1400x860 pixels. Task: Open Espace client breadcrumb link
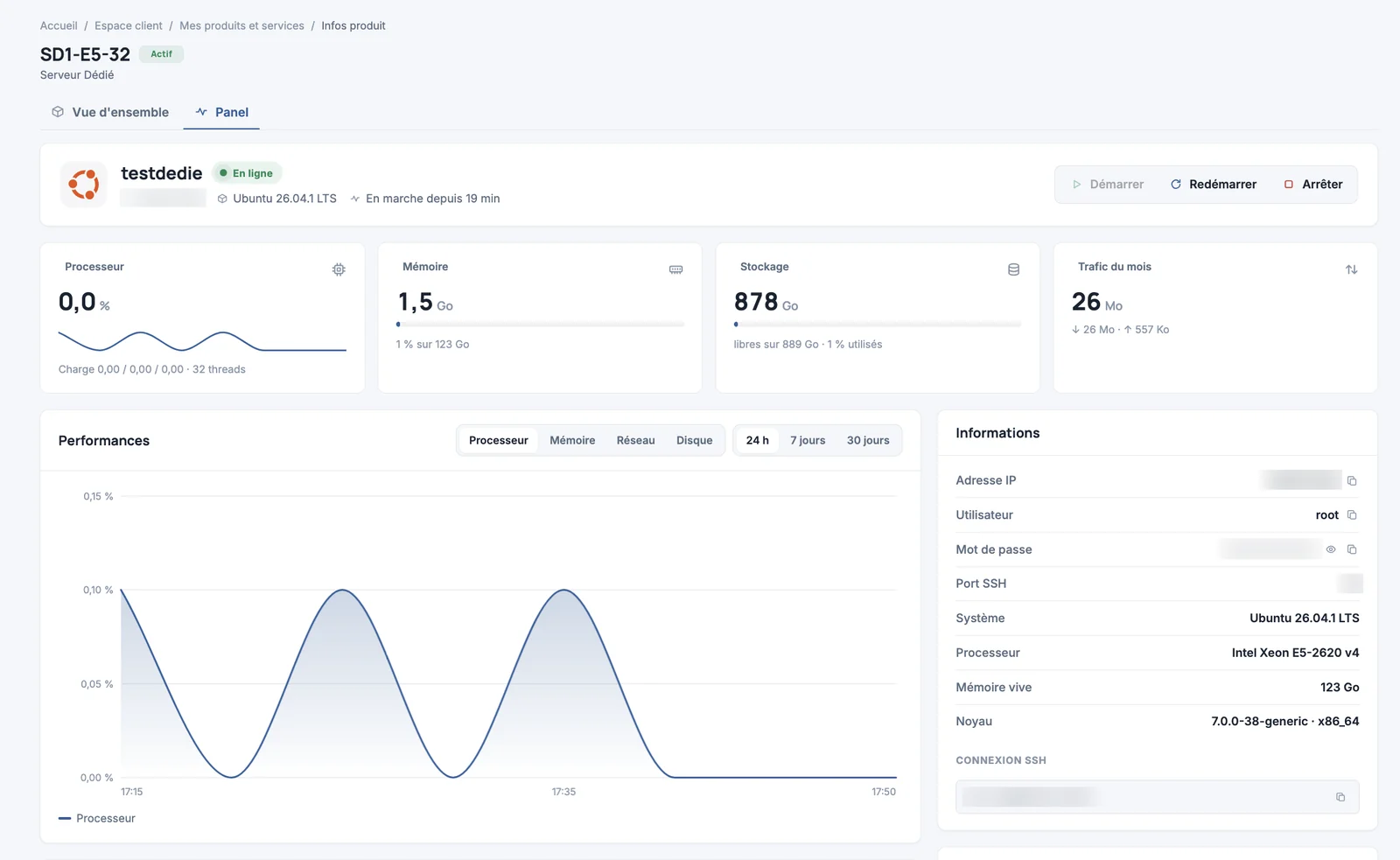point(129,25)
